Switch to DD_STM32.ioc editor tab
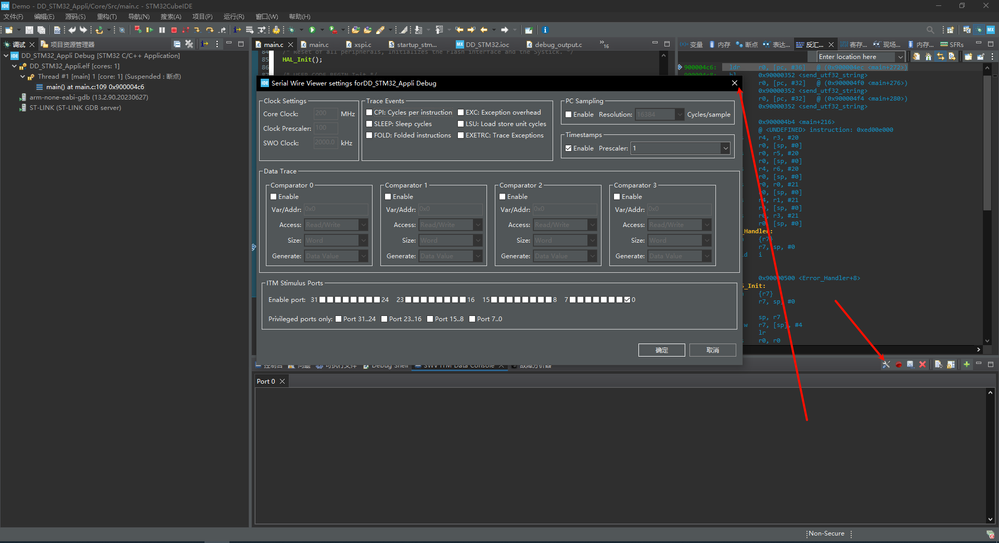This screenshot has height=543, width=999. point(482,45)
